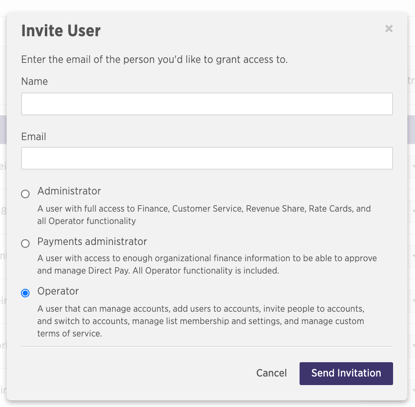Click the Operator role label text

pyautogui.click(x=58, y=291)
